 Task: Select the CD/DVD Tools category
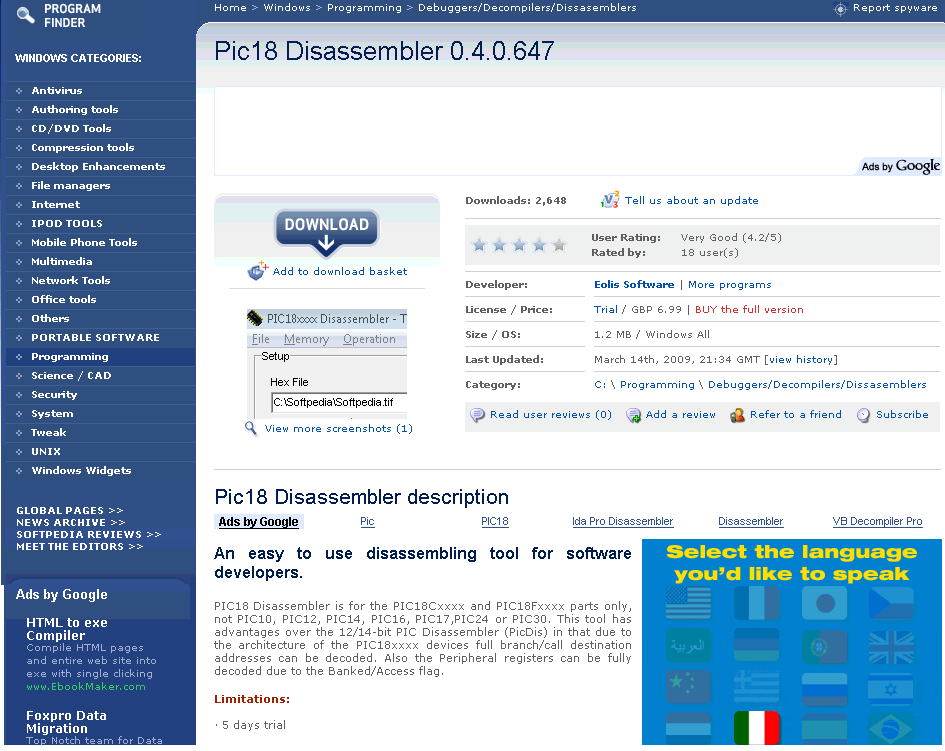71,128
